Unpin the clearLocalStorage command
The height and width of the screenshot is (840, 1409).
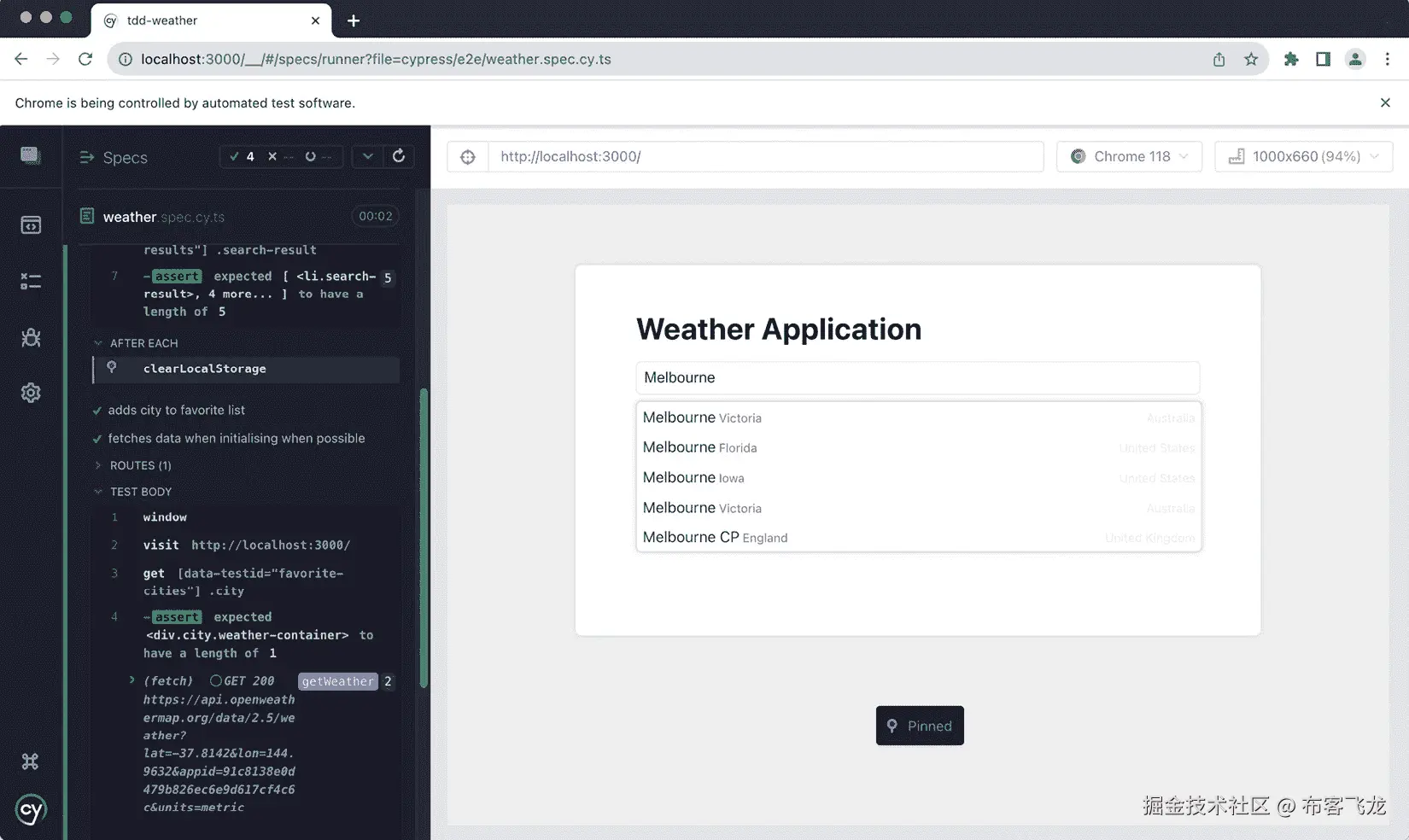click(x=112, y=367)
